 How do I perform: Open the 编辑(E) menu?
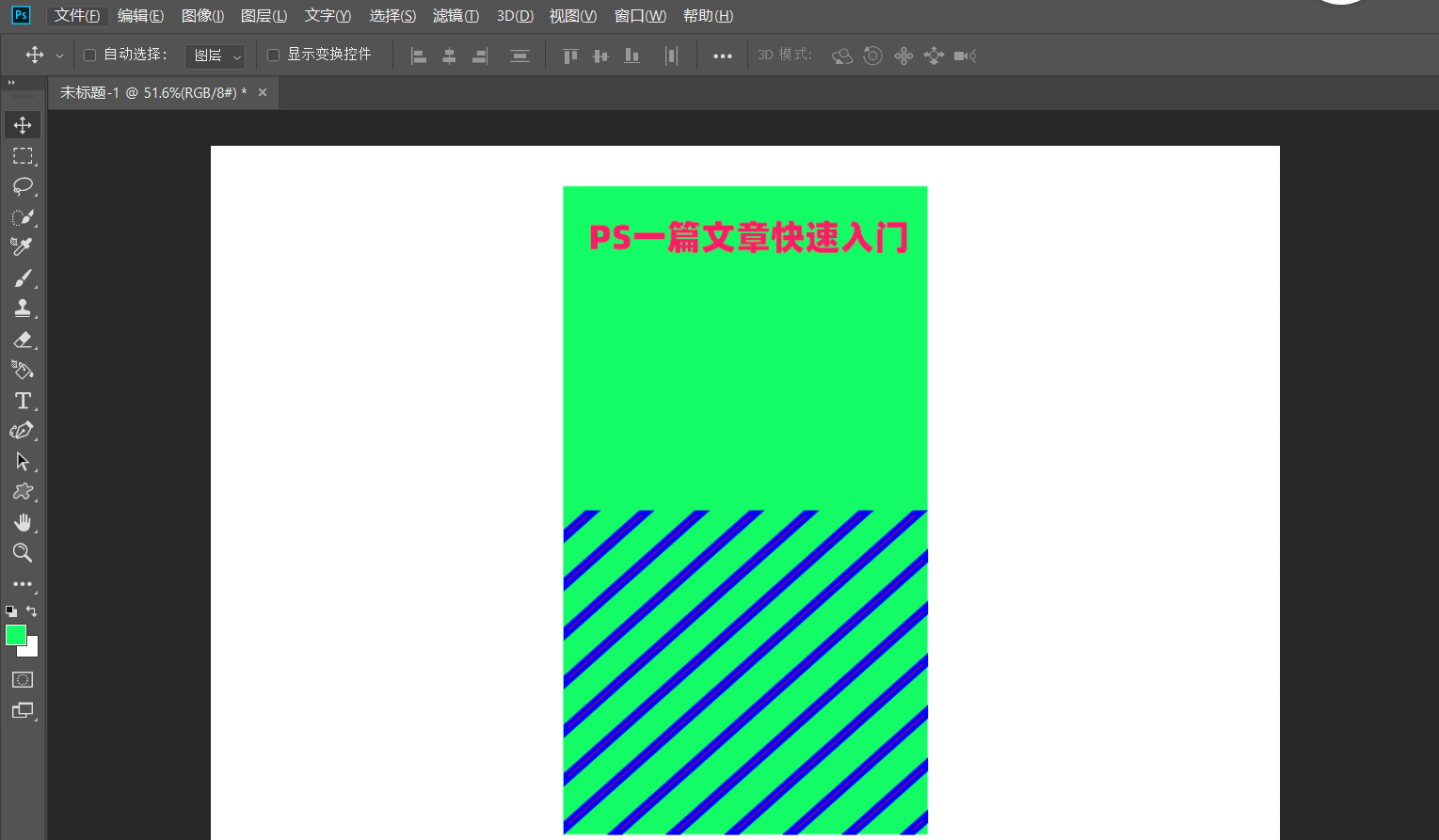click(x=140, y=16)
